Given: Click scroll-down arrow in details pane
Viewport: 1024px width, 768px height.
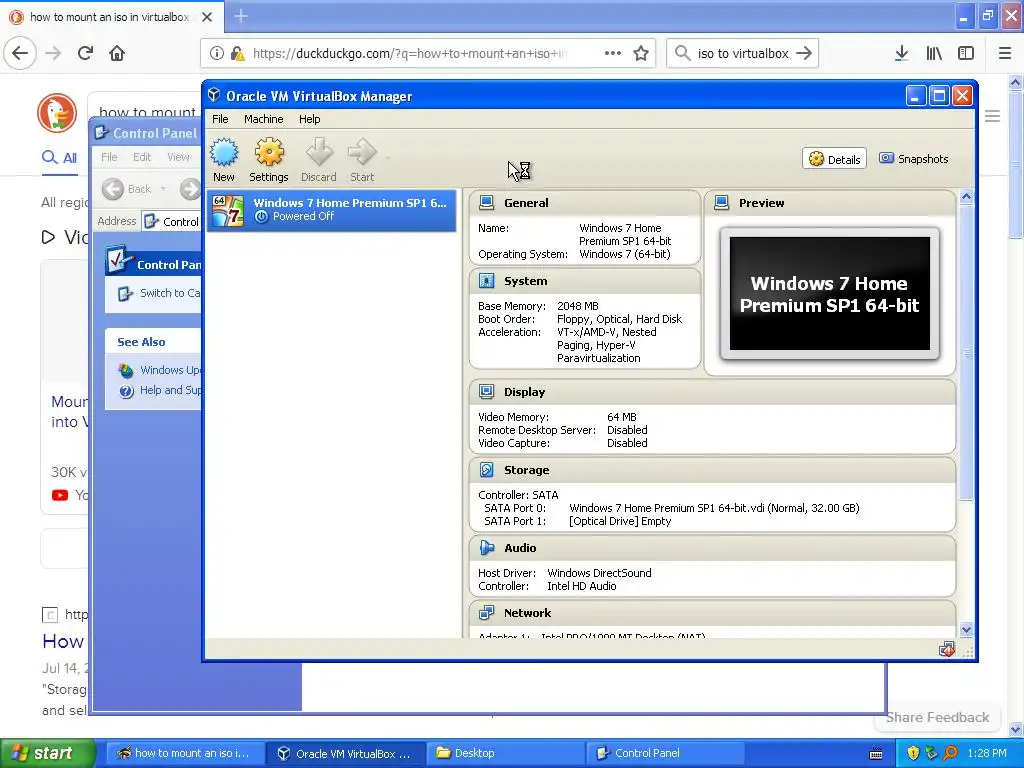Looking at the screenshot, I should pos(966,630).
